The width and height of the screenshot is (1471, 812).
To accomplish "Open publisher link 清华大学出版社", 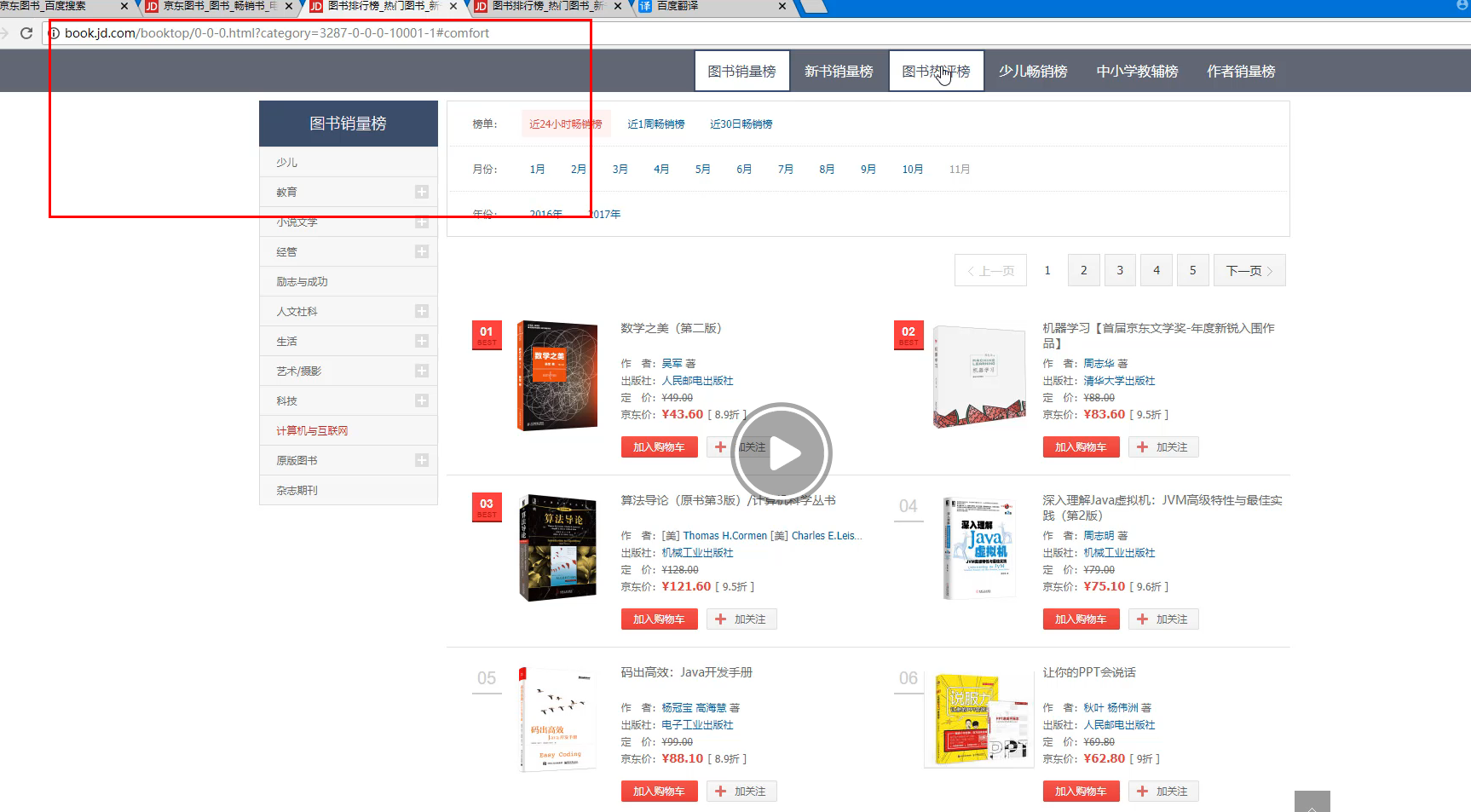I will (1119, 381).
